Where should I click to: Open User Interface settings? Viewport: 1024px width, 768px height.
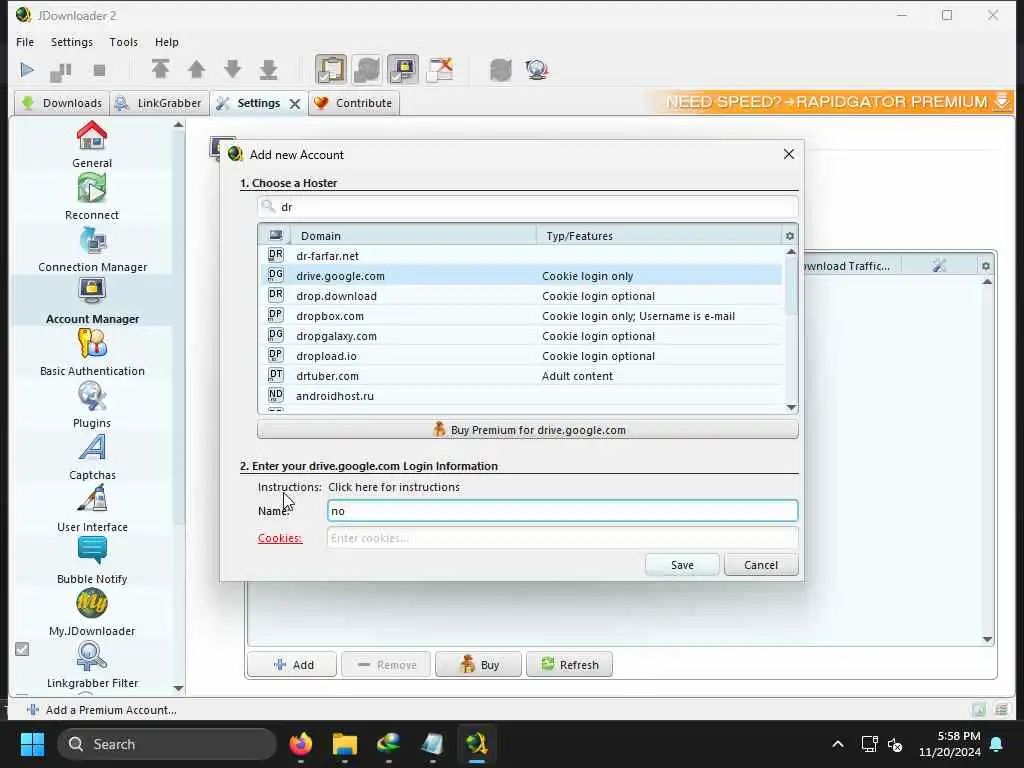[92, 509]
